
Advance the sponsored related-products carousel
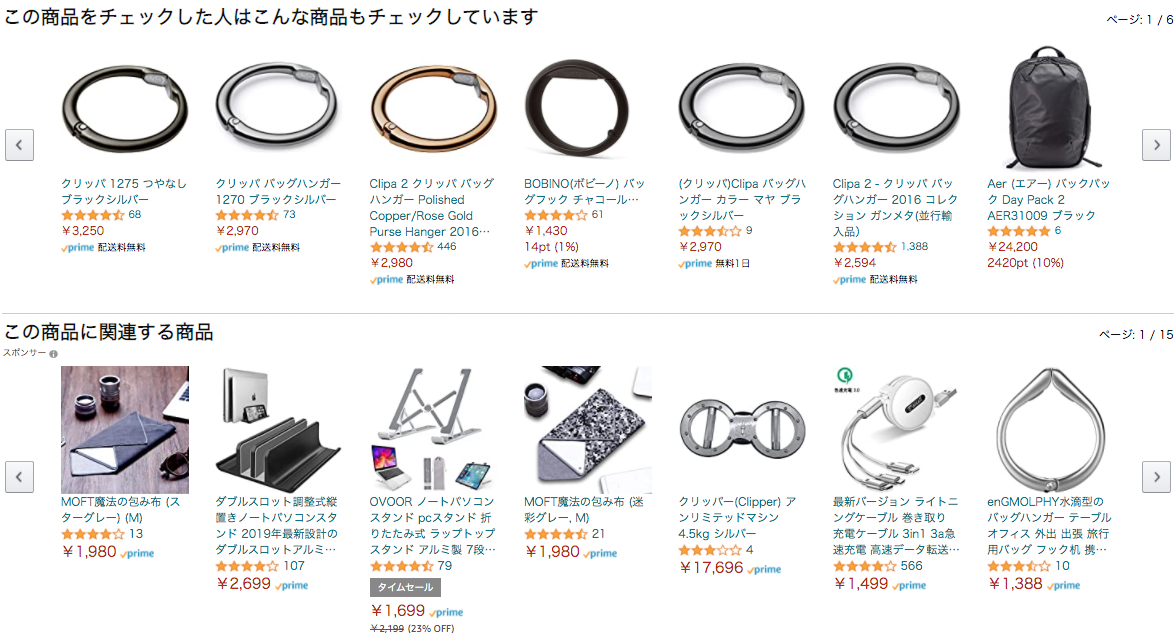(x=1156, y=476)
